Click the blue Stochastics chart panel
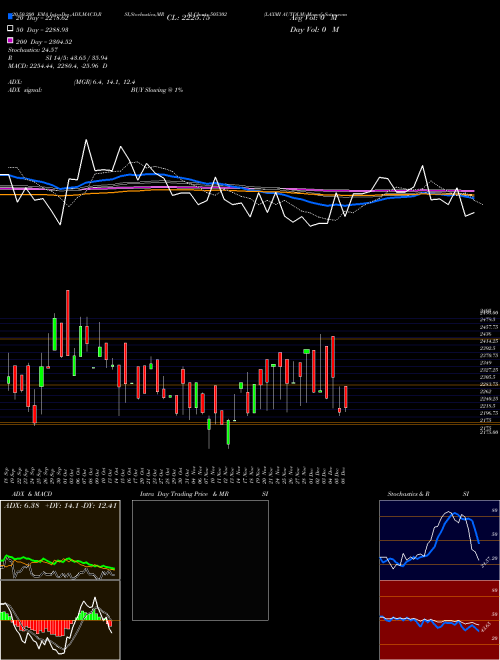Image resolution: width=500 pixels, height=660 pixels. click(x=439, y=540)
